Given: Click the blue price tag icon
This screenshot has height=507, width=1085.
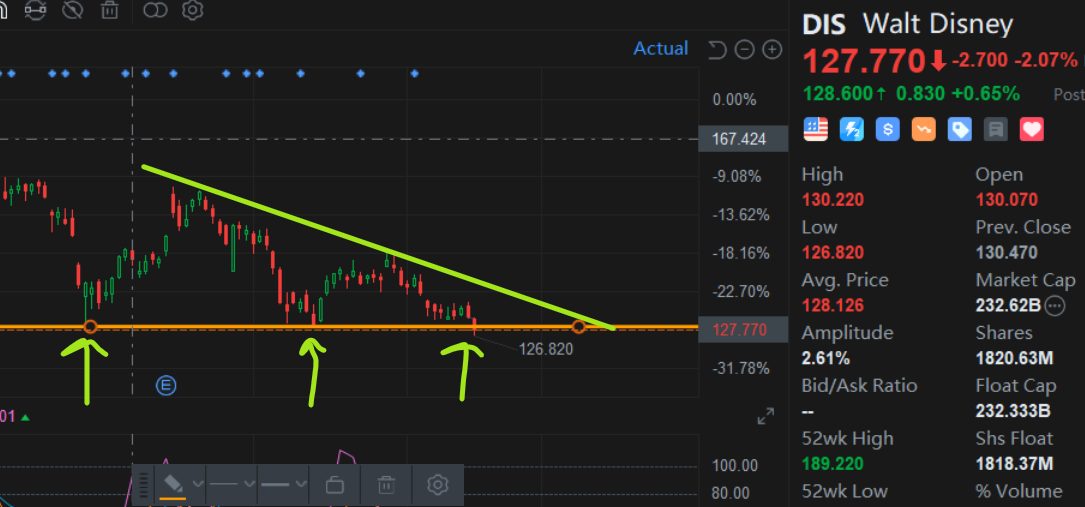Looking at the screenshot, I should pos(959,129).
